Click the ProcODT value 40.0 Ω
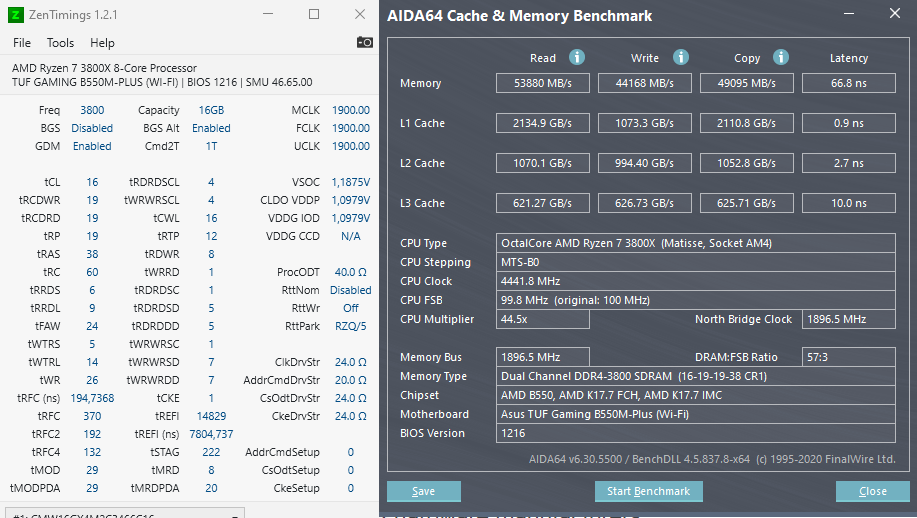 click(351, 272)
